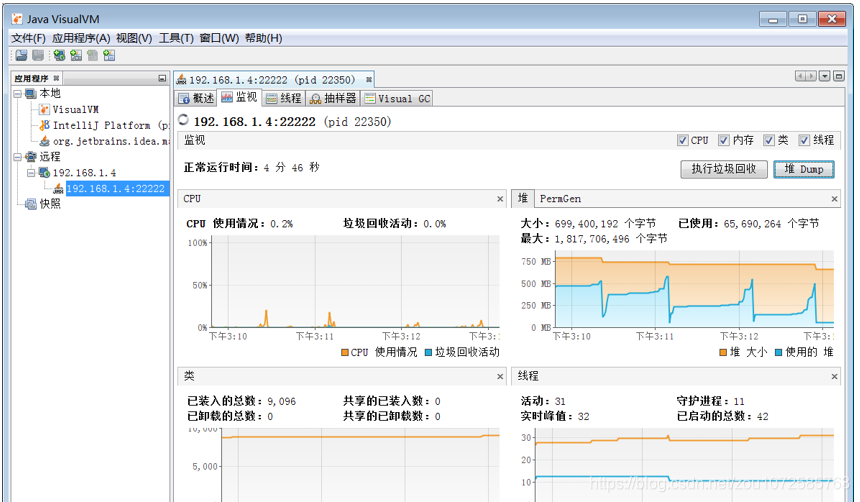Uncheck the 内存 checkbox
The image size is (860, 502).
pyautogui.click(x=723, y=140)
